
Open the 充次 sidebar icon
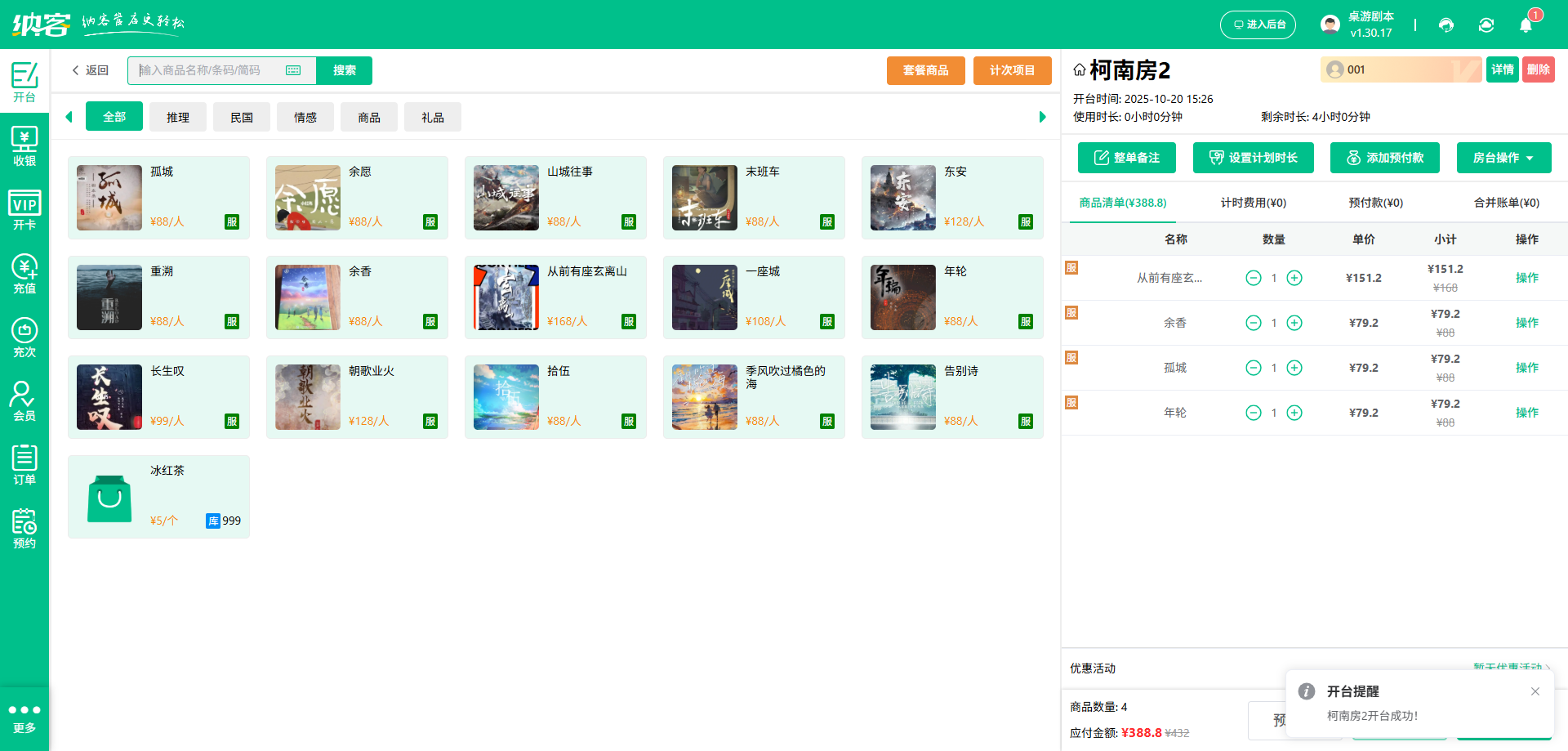coord(24,338)
